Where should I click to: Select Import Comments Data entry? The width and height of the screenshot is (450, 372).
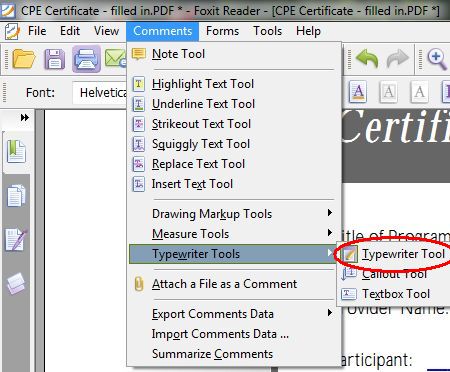(235, 334)
